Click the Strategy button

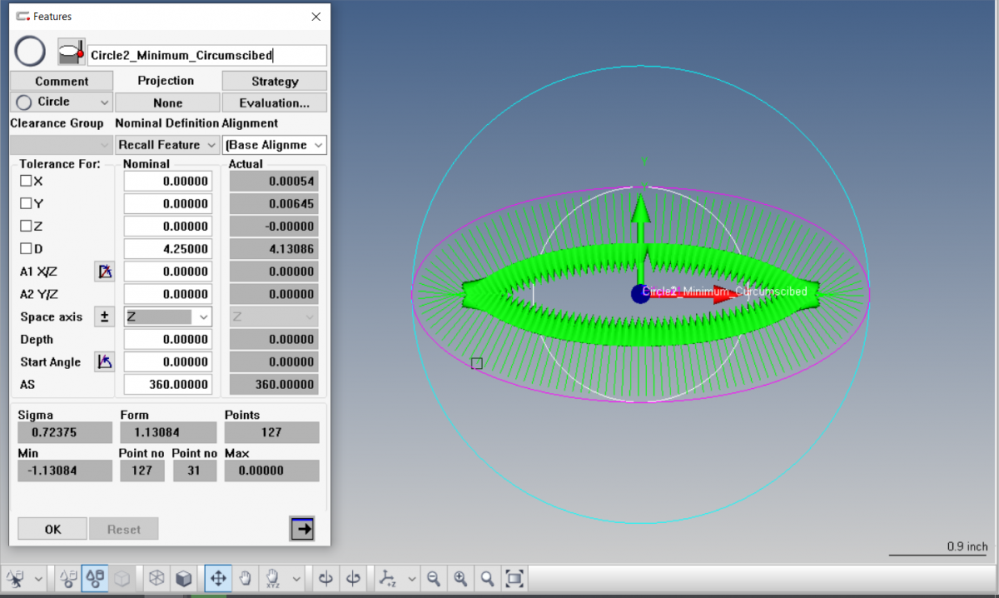[274, 81]
